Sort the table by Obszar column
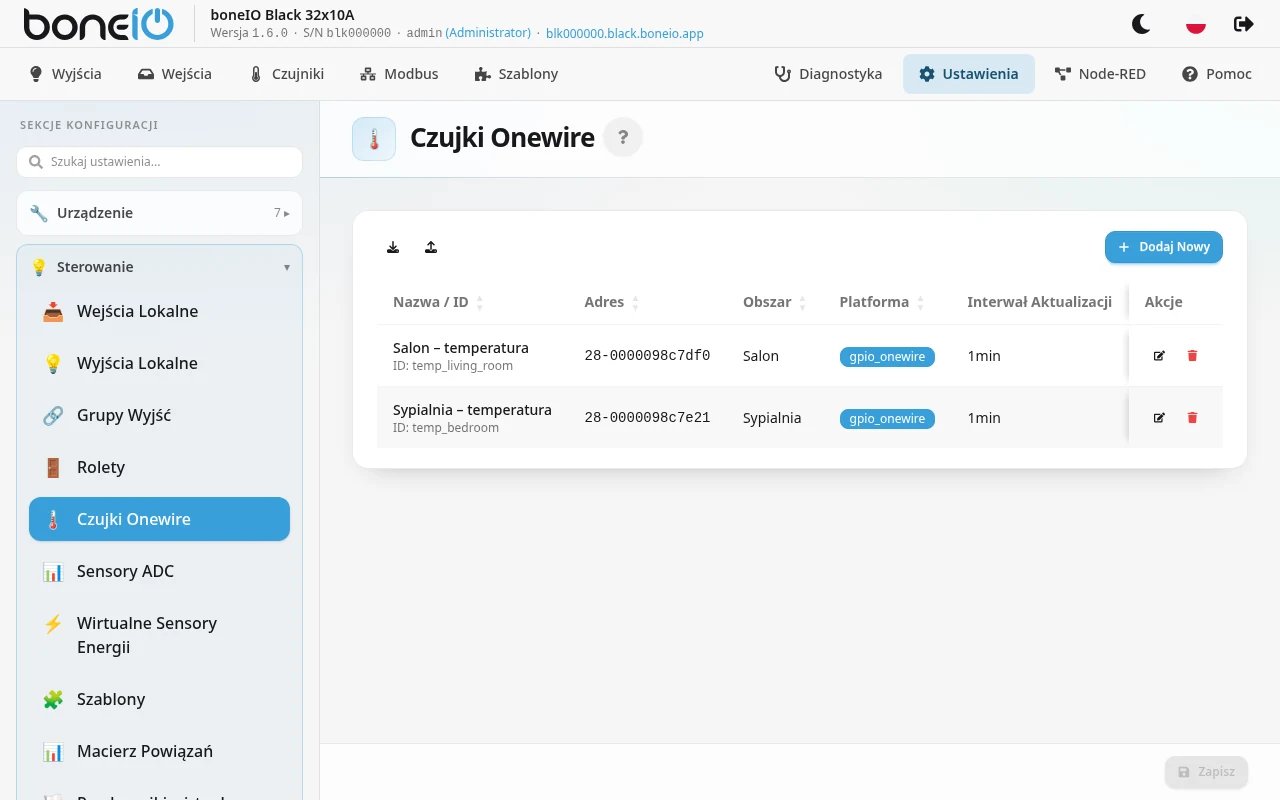 802,302
